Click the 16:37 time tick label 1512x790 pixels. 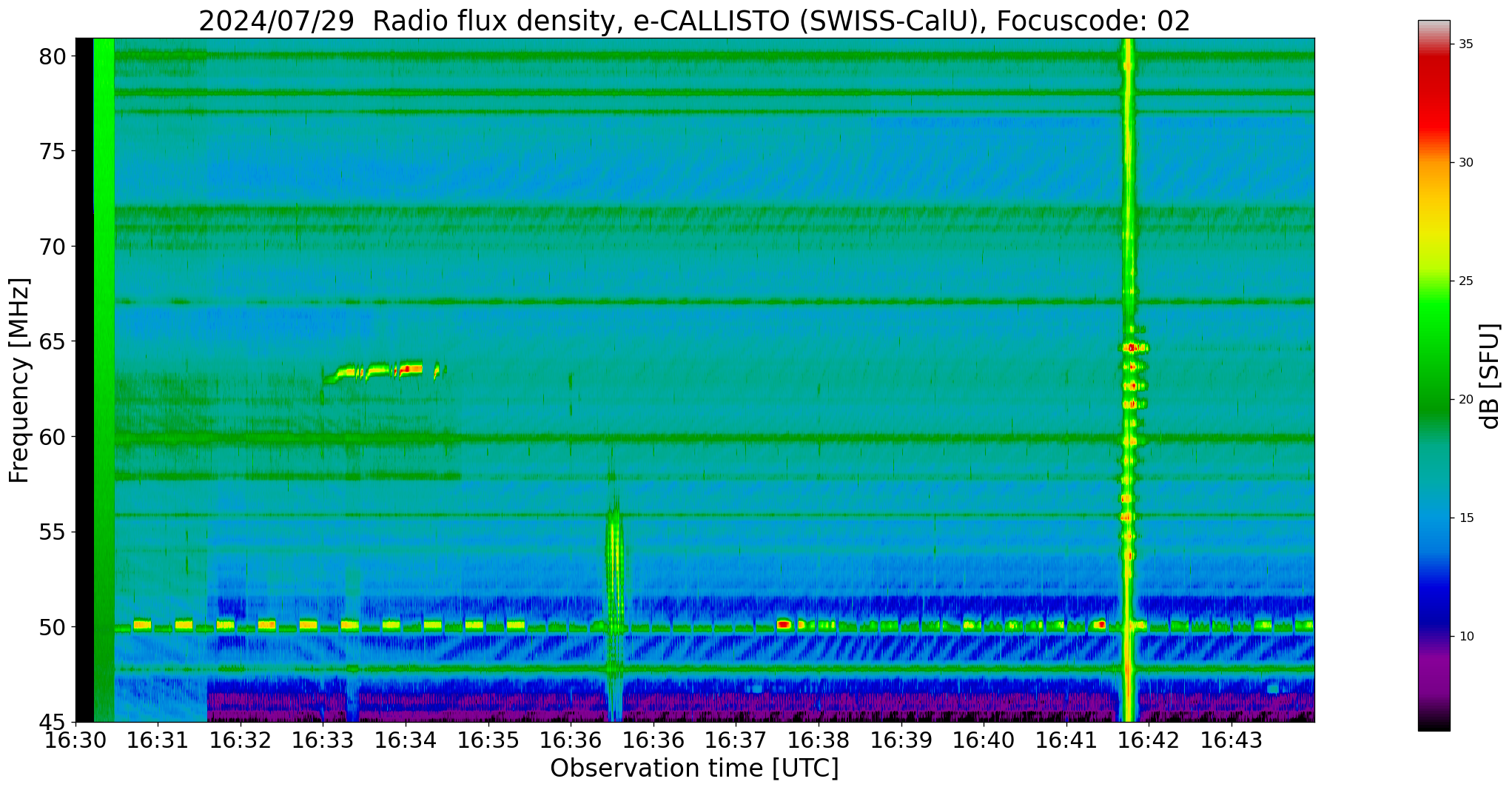[x=736, y=740]
